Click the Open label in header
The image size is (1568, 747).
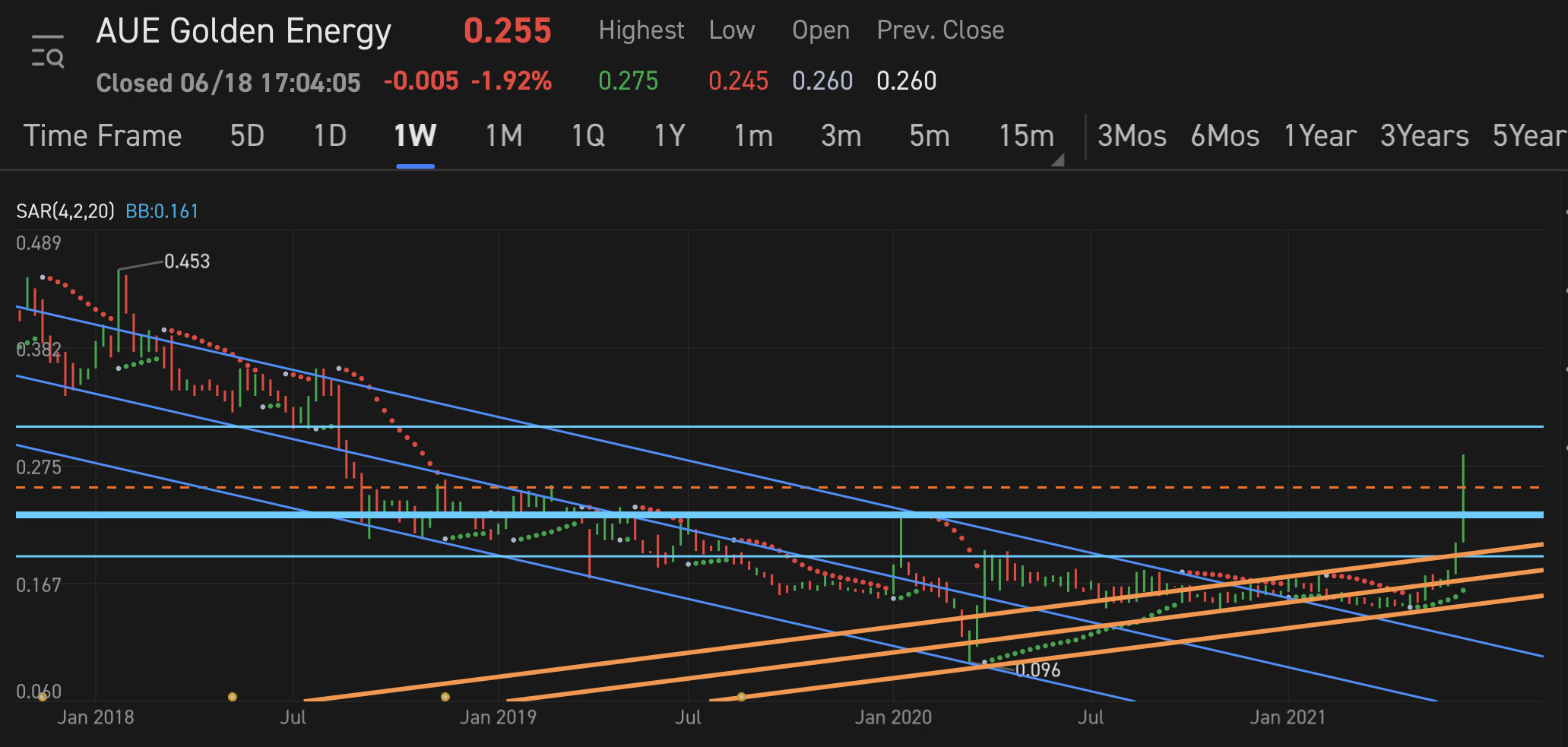point(821,30)
